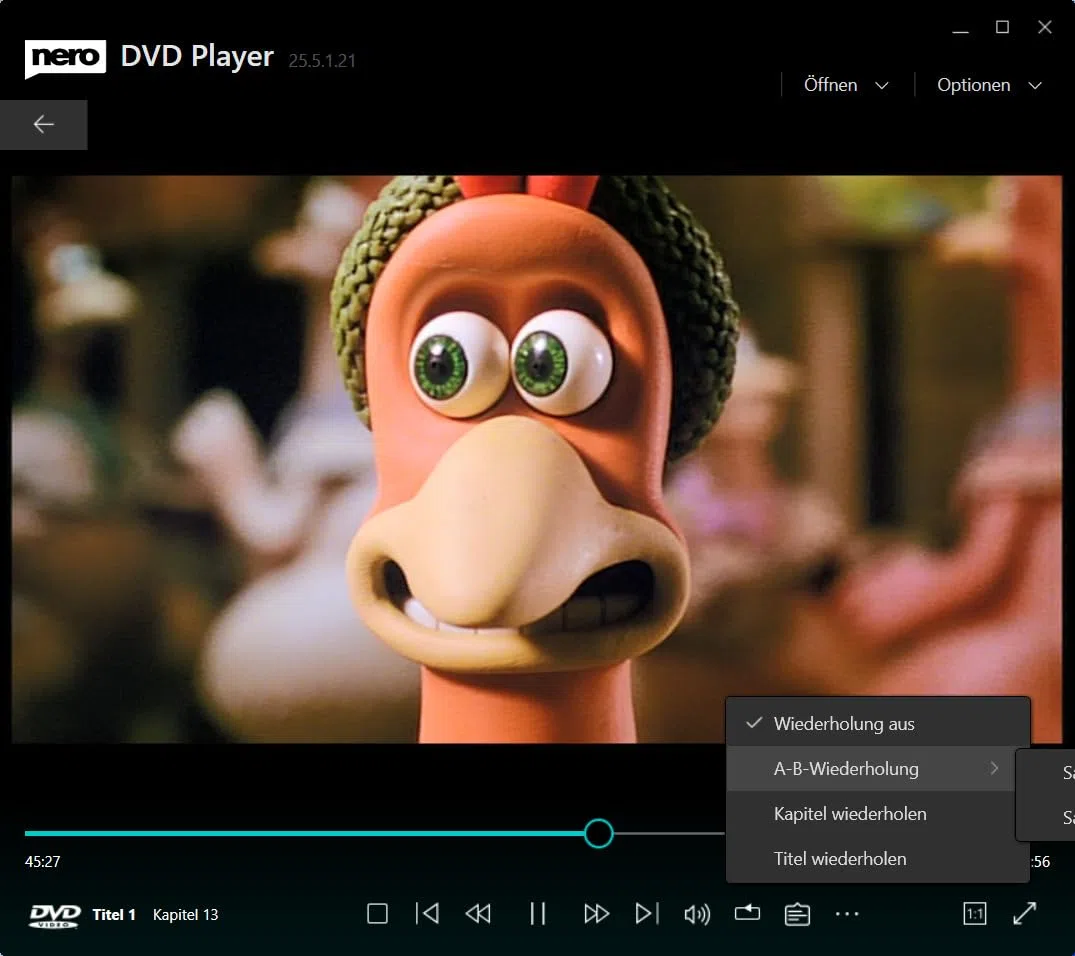Click the version number 25.5.1.21

point(322,61)
